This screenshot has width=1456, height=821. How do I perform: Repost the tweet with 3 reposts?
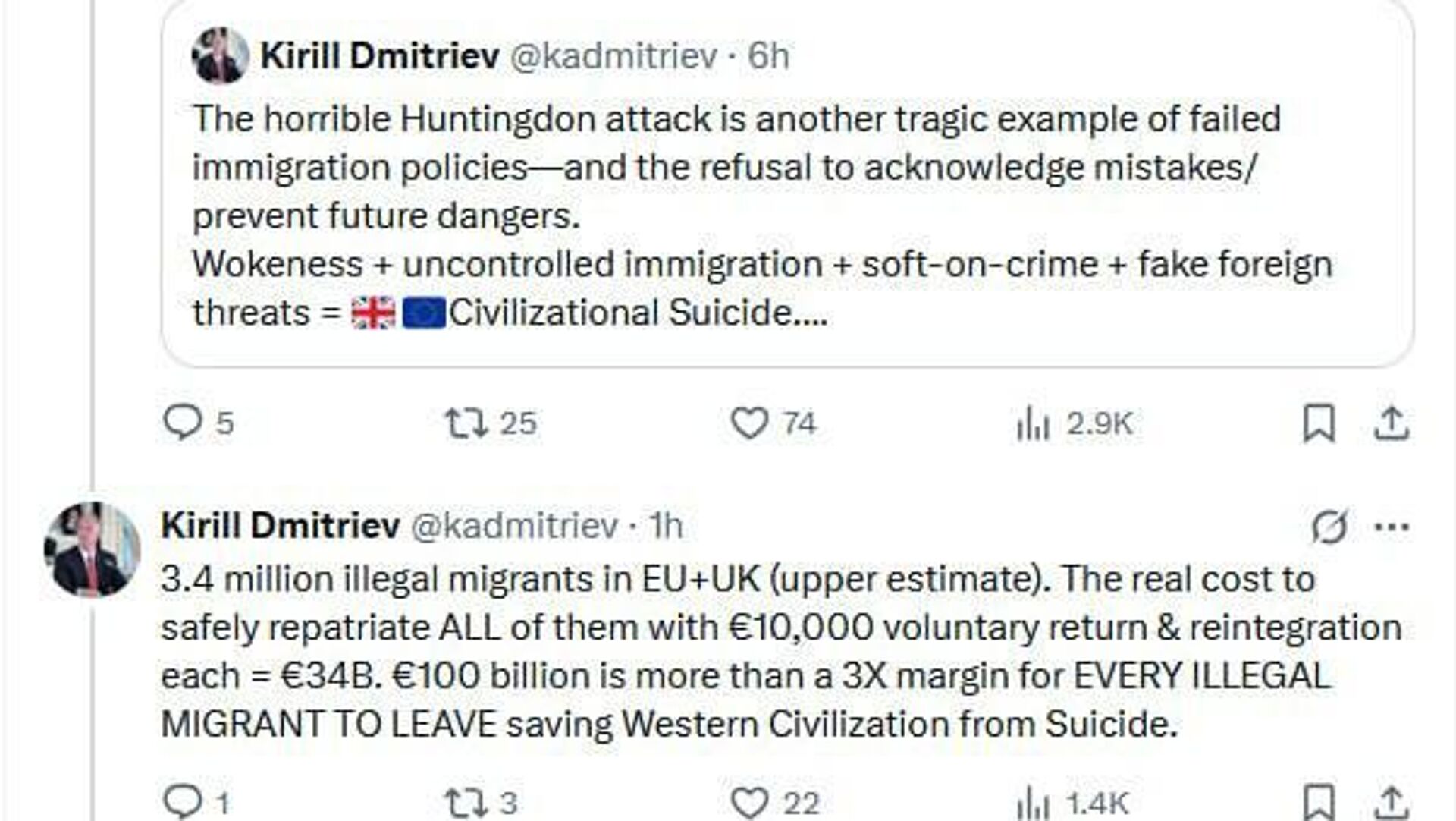pos(466,802)
